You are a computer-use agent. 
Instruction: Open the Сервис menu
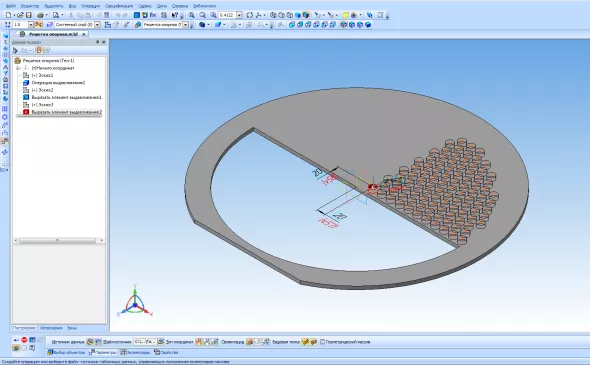tap(145, 6)
